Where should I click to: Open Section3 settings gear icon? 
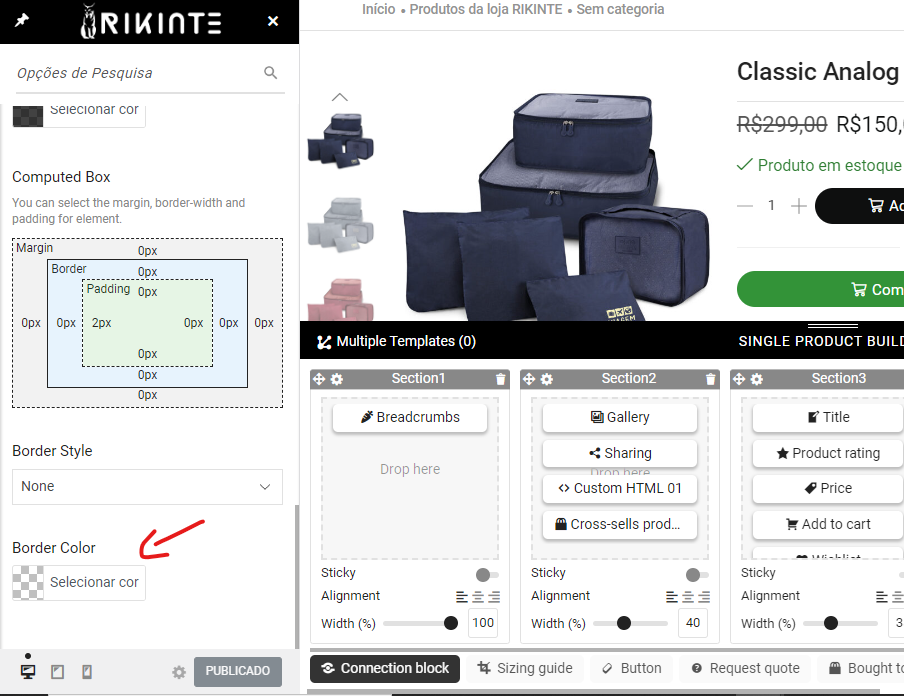point(756,379)
